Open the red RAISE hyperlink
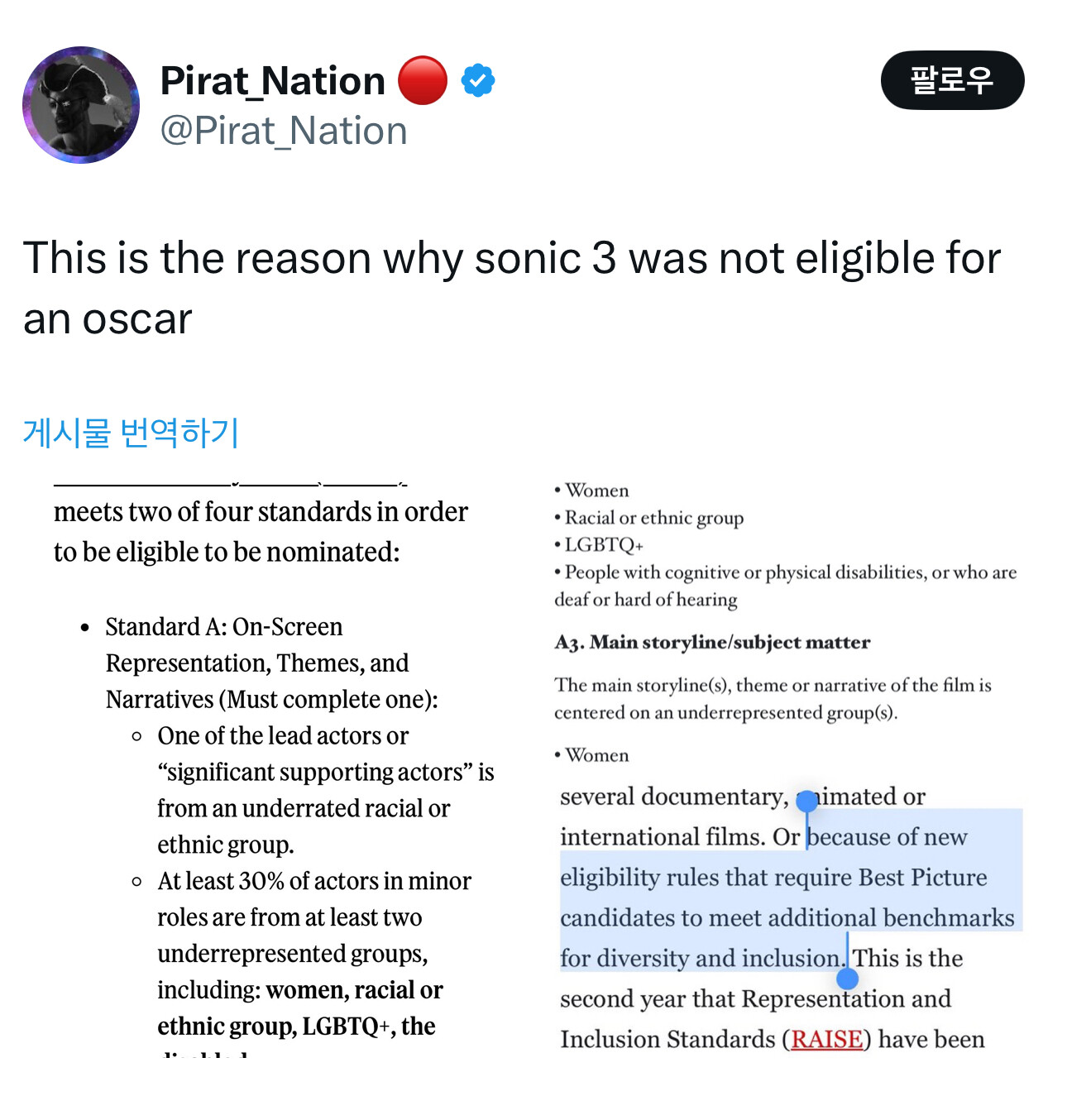 coord(826,1039)
